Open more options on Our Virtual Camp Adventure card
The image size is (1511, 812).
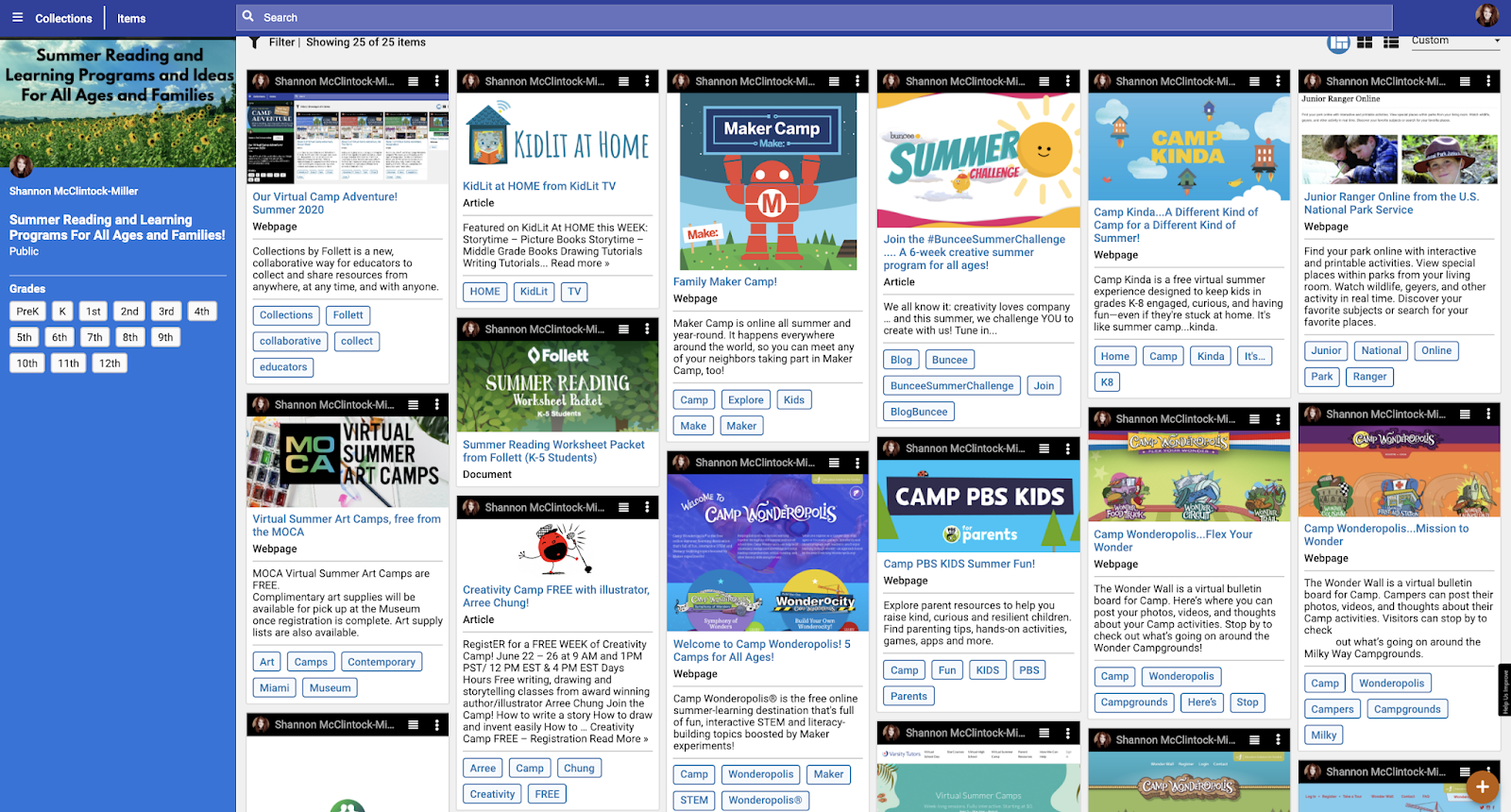pyautogui.click(x=437, y=81)
